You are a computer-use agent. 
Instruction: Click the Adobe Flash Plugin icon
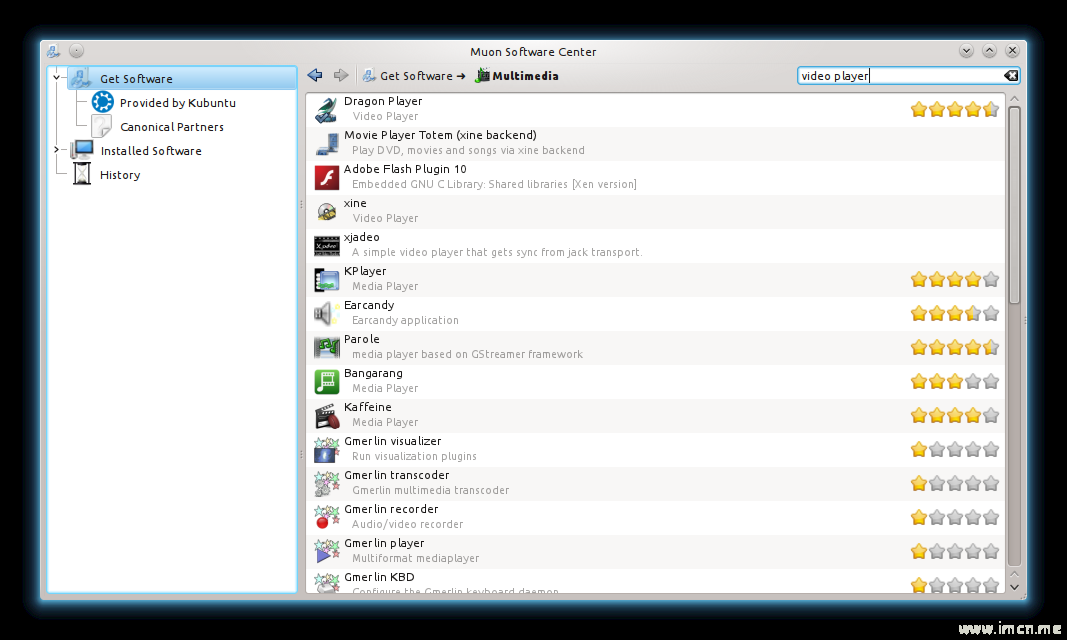327,178
